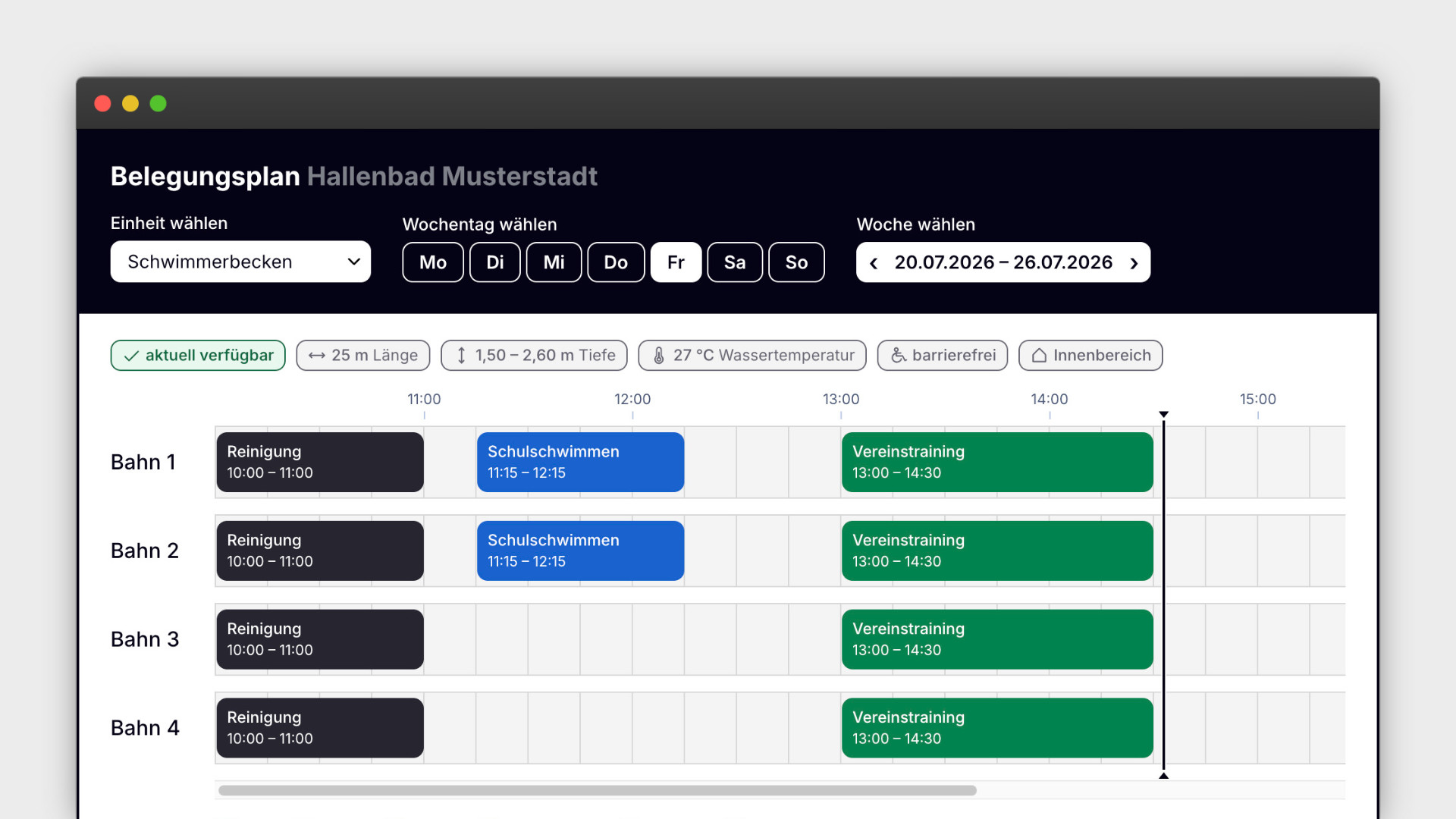Image resolution: width=1456 pixels, height=819 pixels.
Task: Click the Woche wählen label
Action: click(916, 225)
